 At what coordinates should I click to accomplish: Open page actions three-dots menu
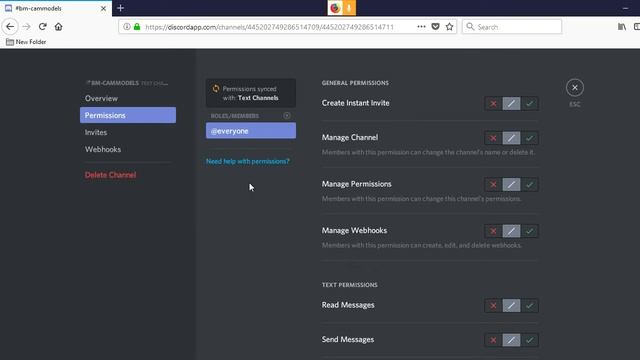coord(421,27)
